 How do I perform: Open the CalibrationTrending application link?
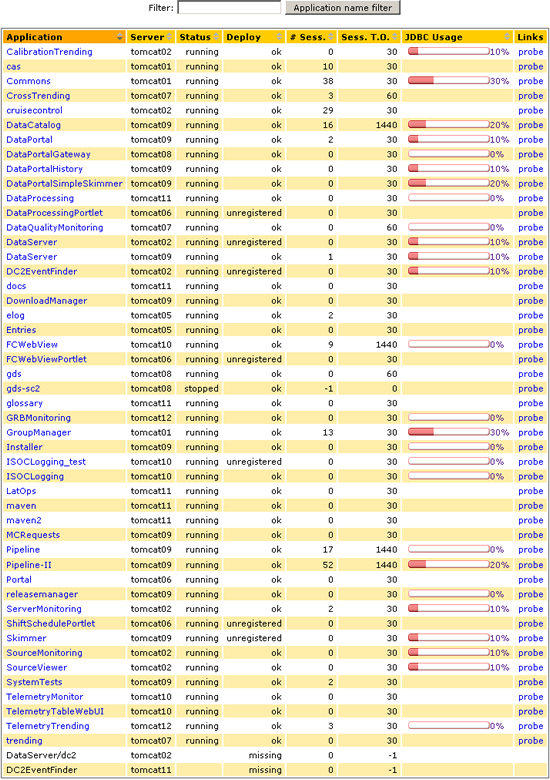(x=49, y=52)
